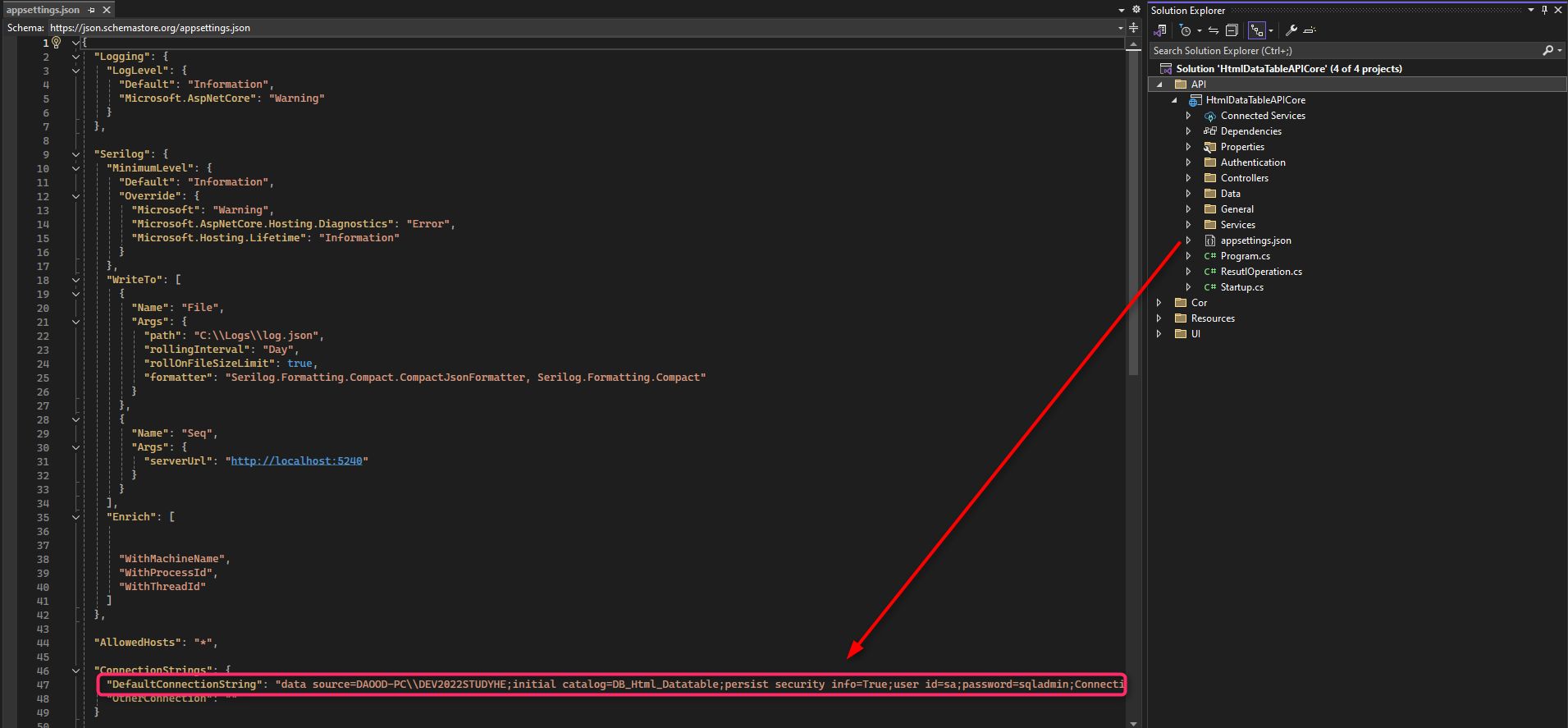The image size is (1568, 728).
Task: Open the Schema URL dropdown arrow
Action: tap(1121, 28)
